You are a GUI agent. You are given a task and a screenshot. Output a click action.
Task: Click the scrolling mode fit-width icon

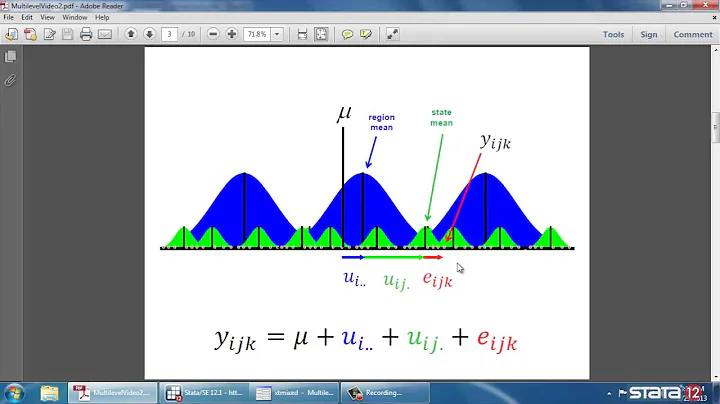point(302,34)
